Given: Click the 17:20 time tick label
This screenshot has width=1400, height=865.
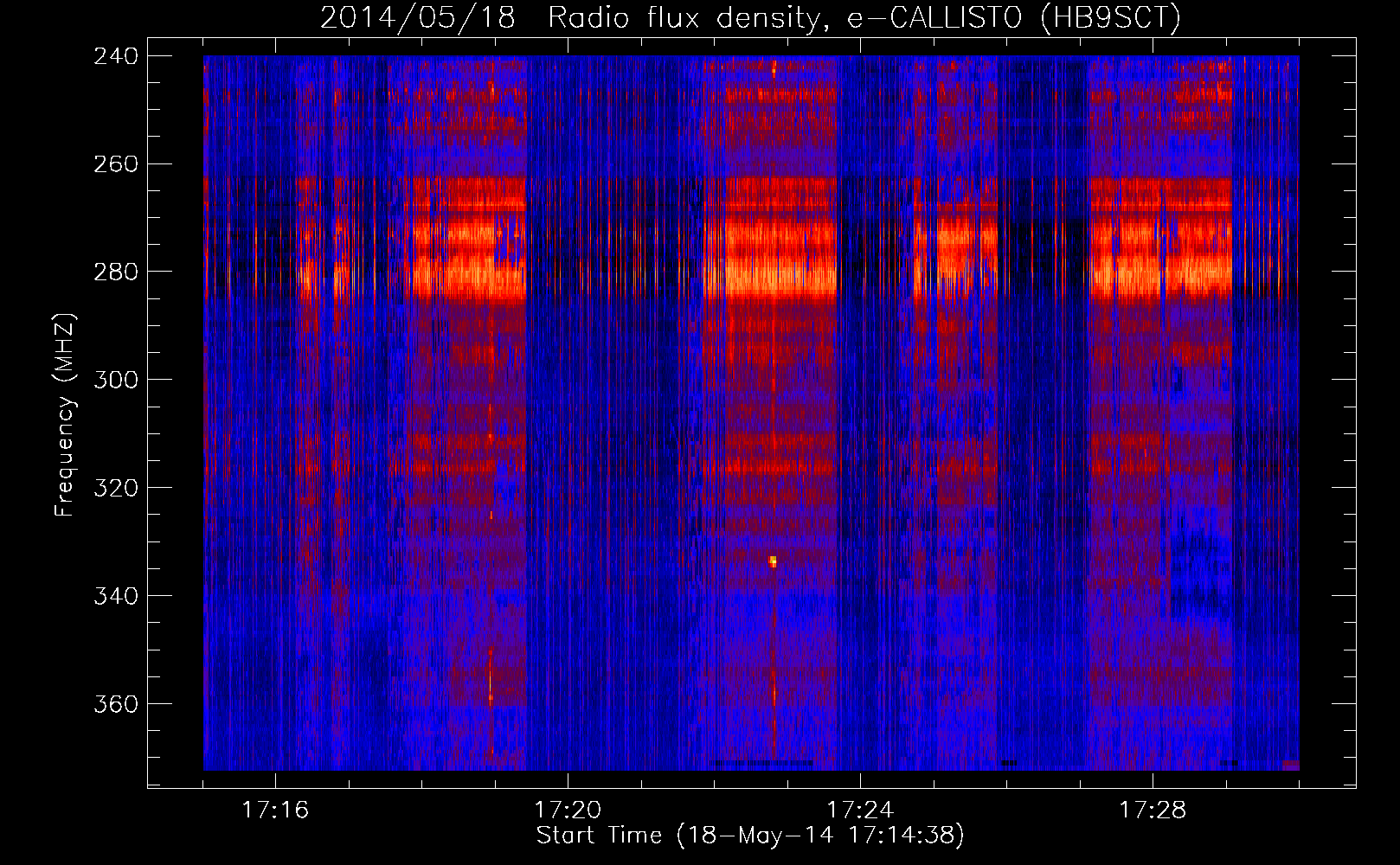Looking at the screenshot, I should tap(568, 811).
